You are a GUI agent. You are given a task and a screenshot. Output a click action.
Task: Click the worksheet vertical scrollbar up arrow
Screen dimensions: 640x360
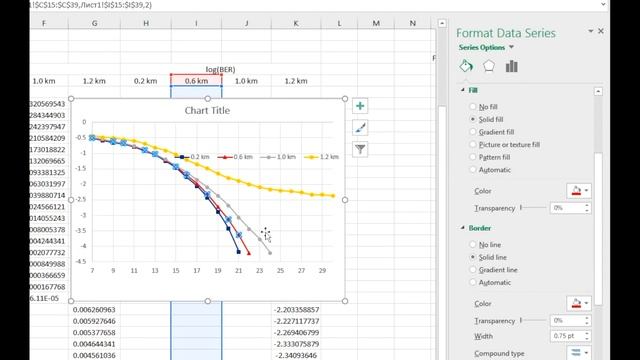coord(442,23)
